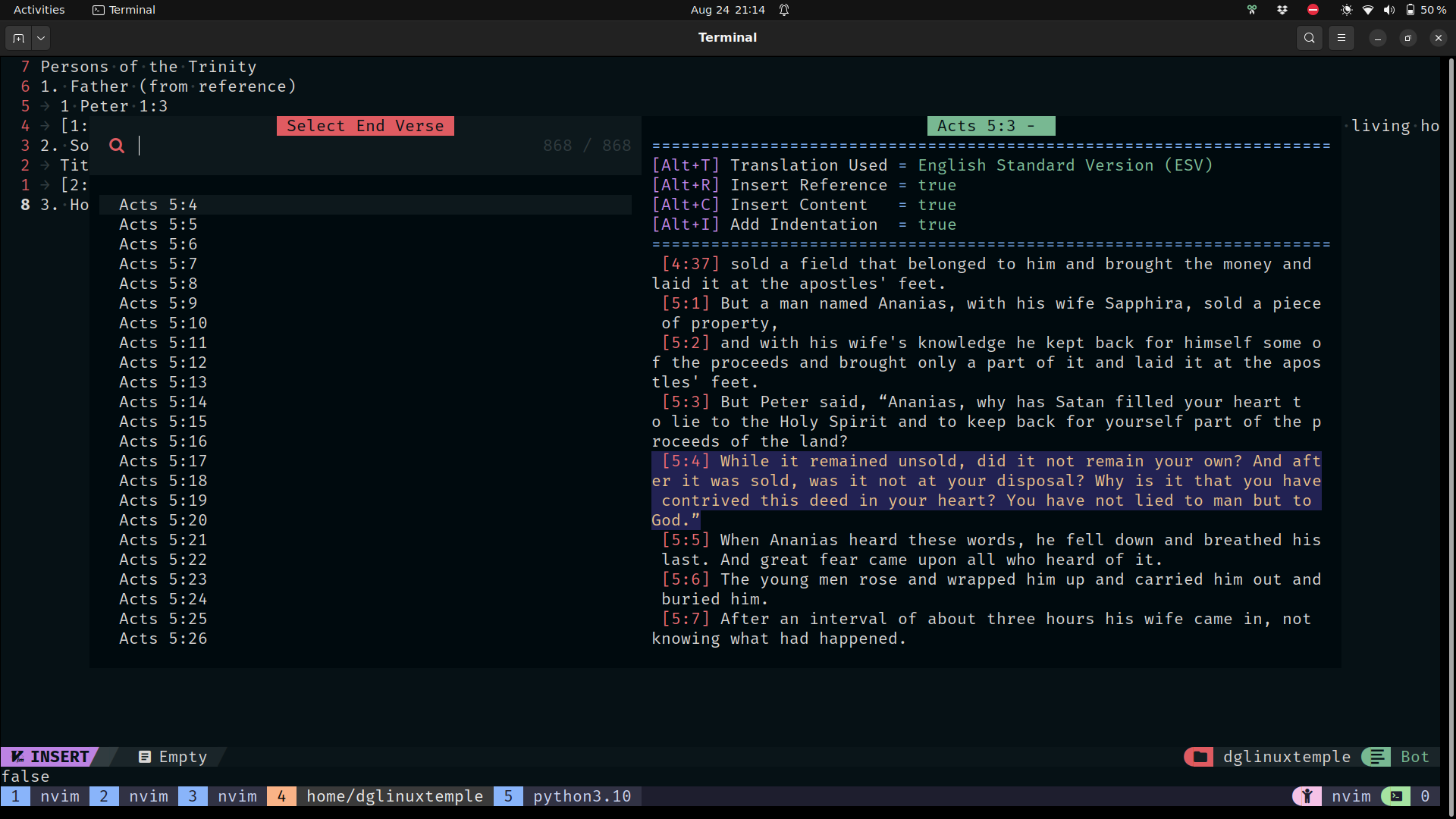Click the notification bell next to clock
The height and width of the screenshot is (819, 1456).
(784, 10)
